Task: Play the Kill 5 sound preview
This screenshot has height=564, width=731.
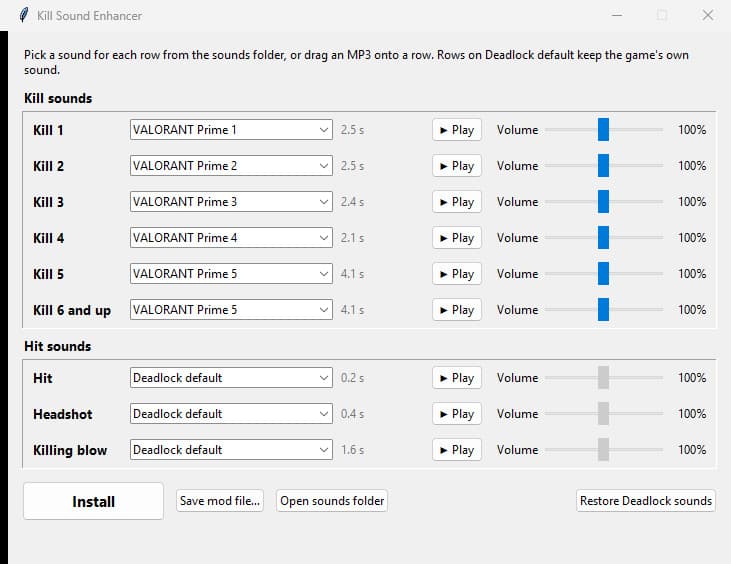Action: [457, 274]
